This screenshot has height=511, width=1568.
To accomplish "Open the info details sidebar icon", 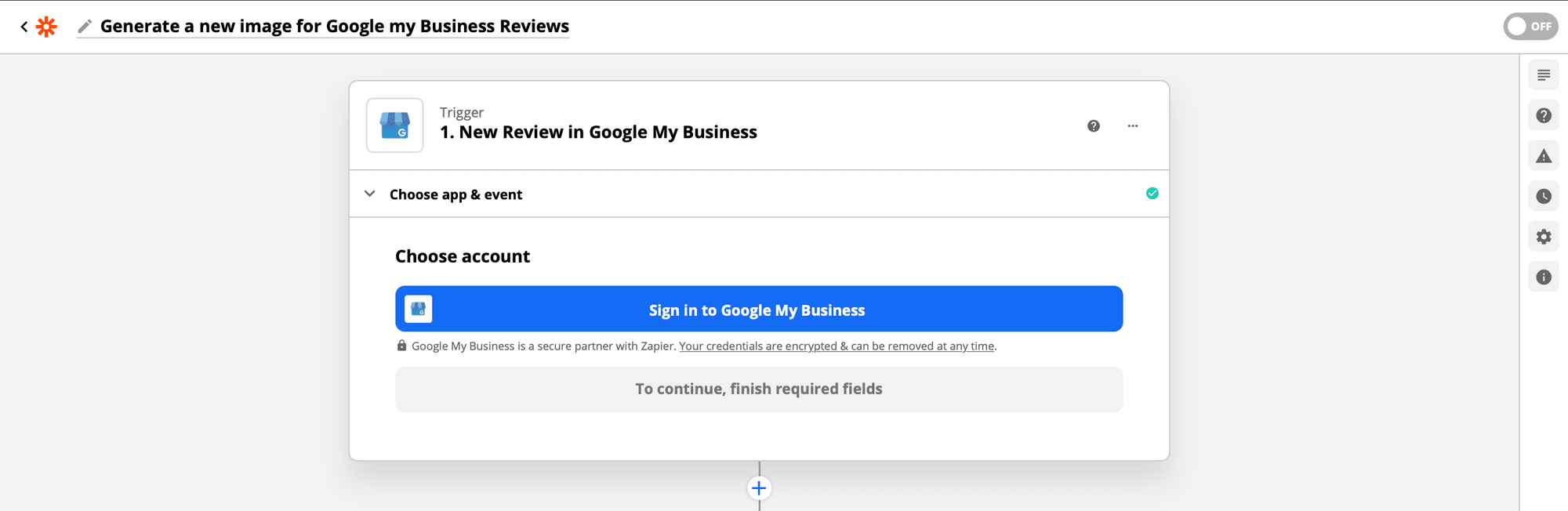I will tap(1544, 277).
